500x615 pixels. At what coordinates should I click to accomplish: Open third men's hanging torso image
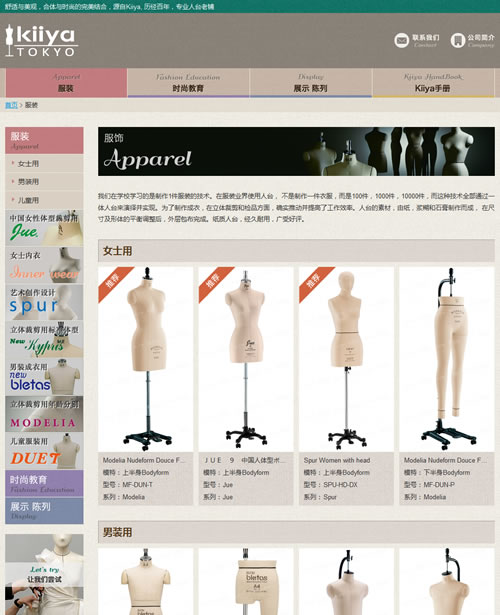coord(346,582)
